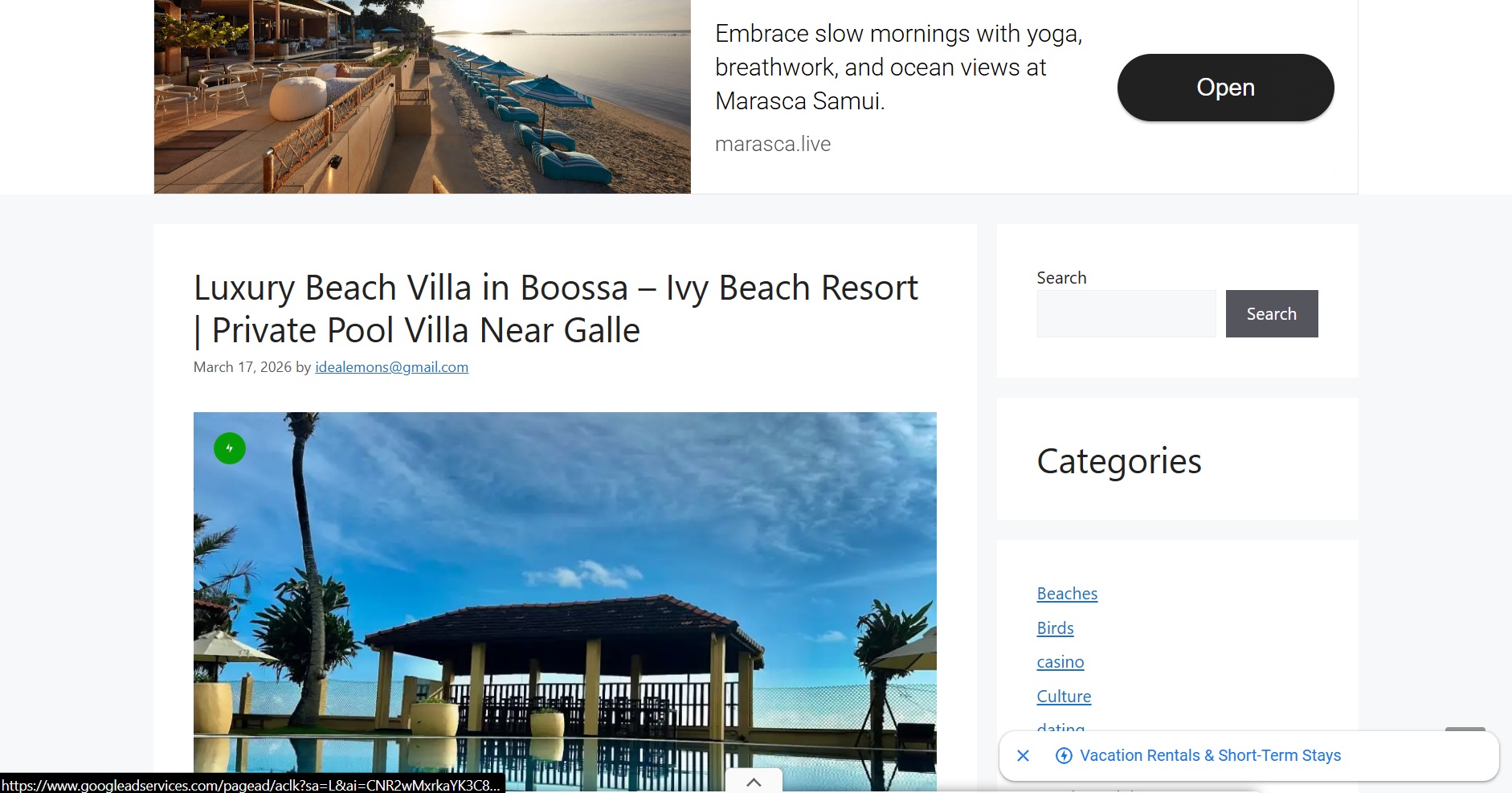Click the marasca.live ad domain text
Image resolution: width=1512 pixels, height=793 pixels.
(773, 144)
